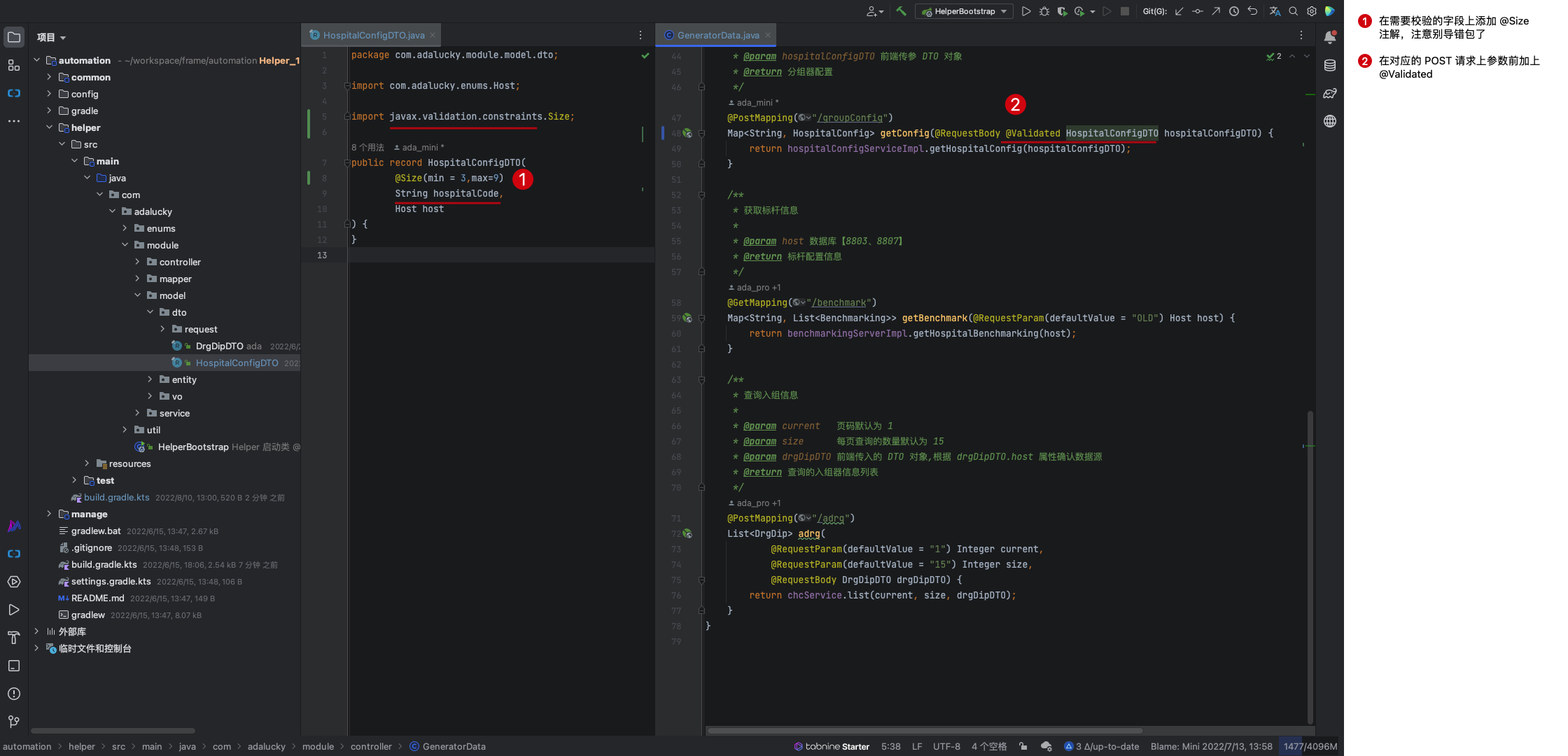Image resolution: width=1568 pixels, height=756 pixels.
Task: Click the Git rollback arrow icon
Action: pyautogui.click(x=1252, y=11)
